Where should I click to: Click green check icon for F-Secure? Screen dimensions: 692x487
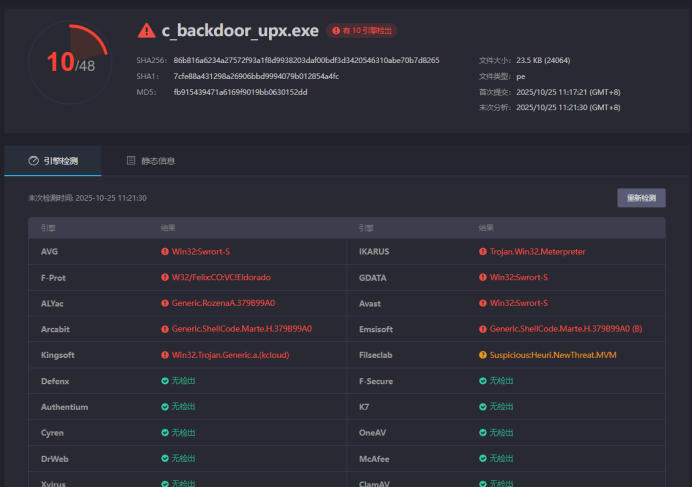pos(483,381)
